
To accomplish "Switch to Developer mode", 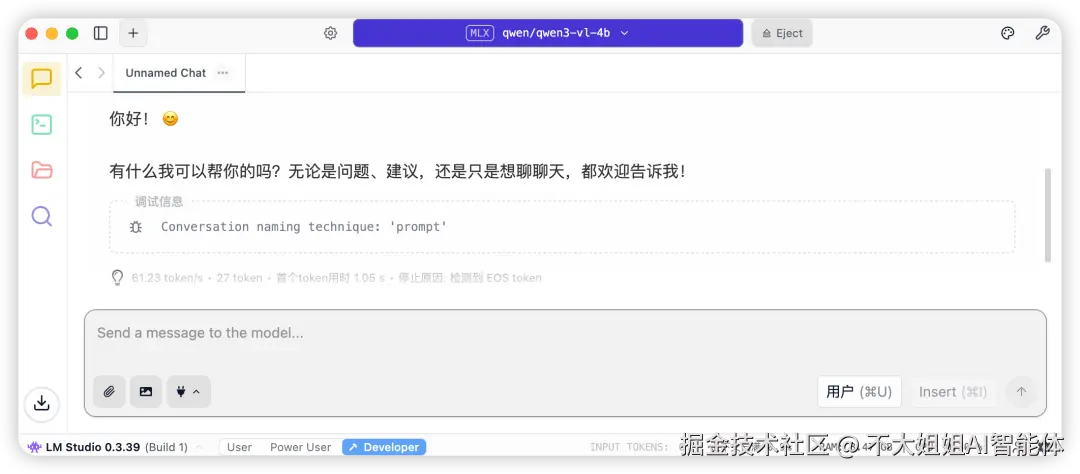I will click(x=384, y=447).
